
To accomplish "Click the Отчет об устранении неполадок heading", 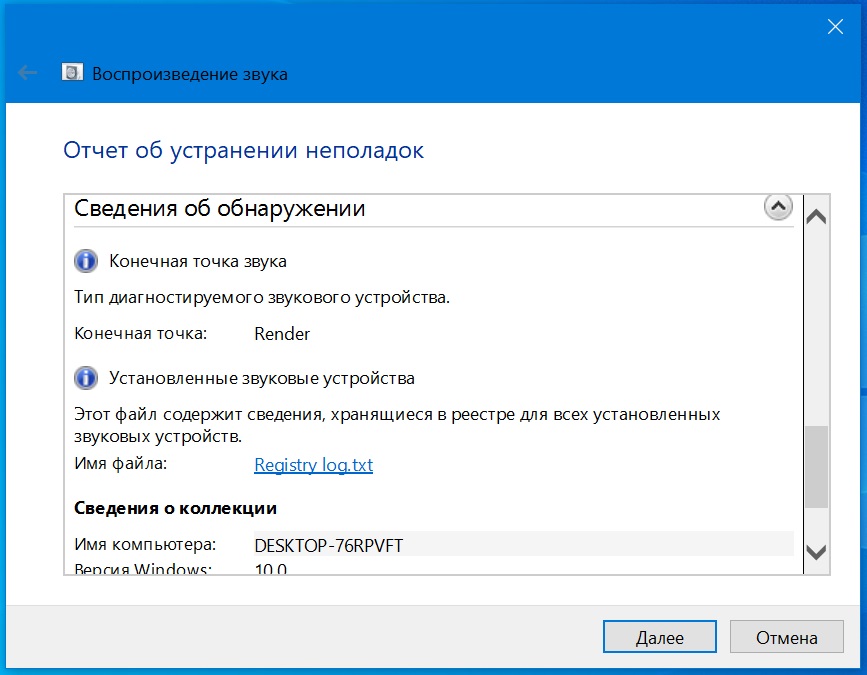I will click(243, 150).
